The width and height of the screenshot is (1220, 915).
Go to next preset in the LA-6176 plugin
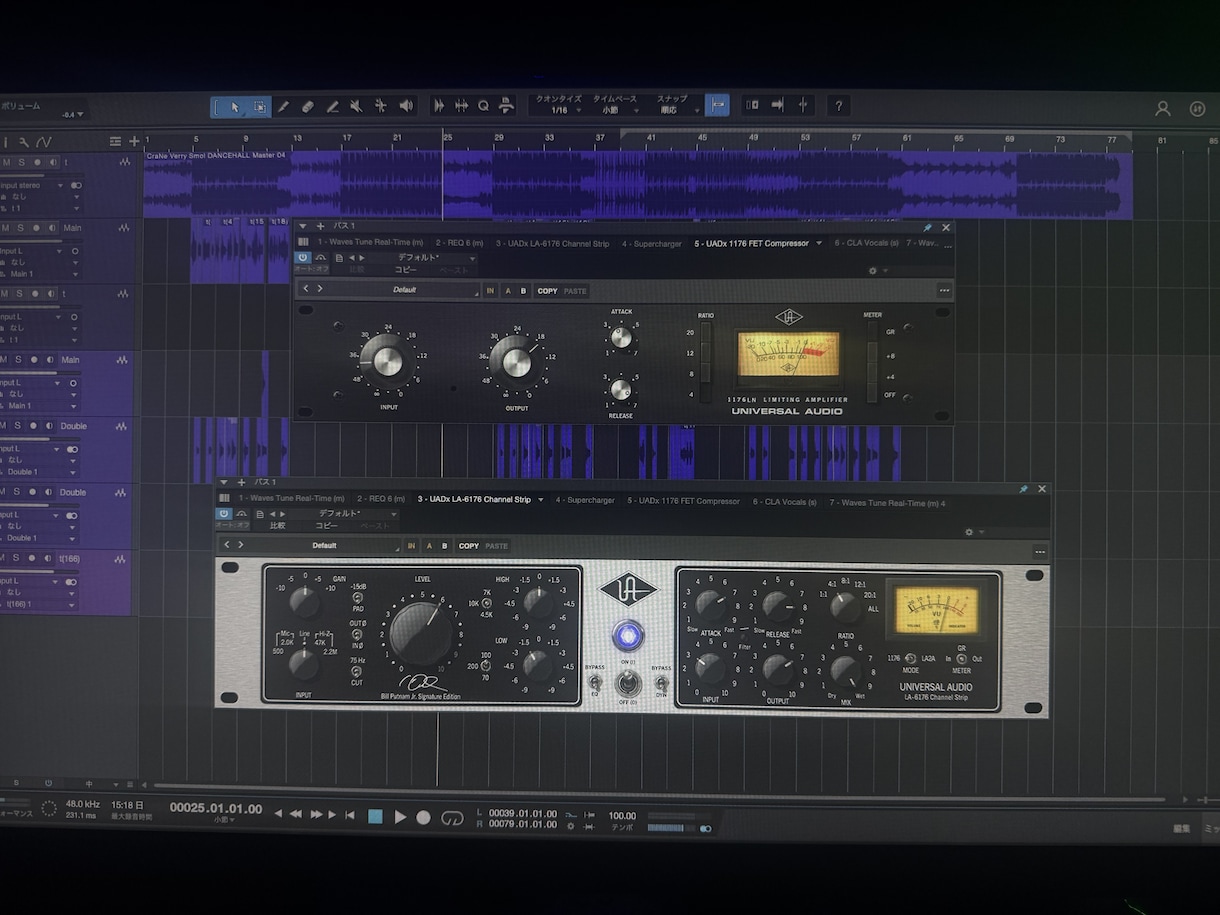[240, 545]
